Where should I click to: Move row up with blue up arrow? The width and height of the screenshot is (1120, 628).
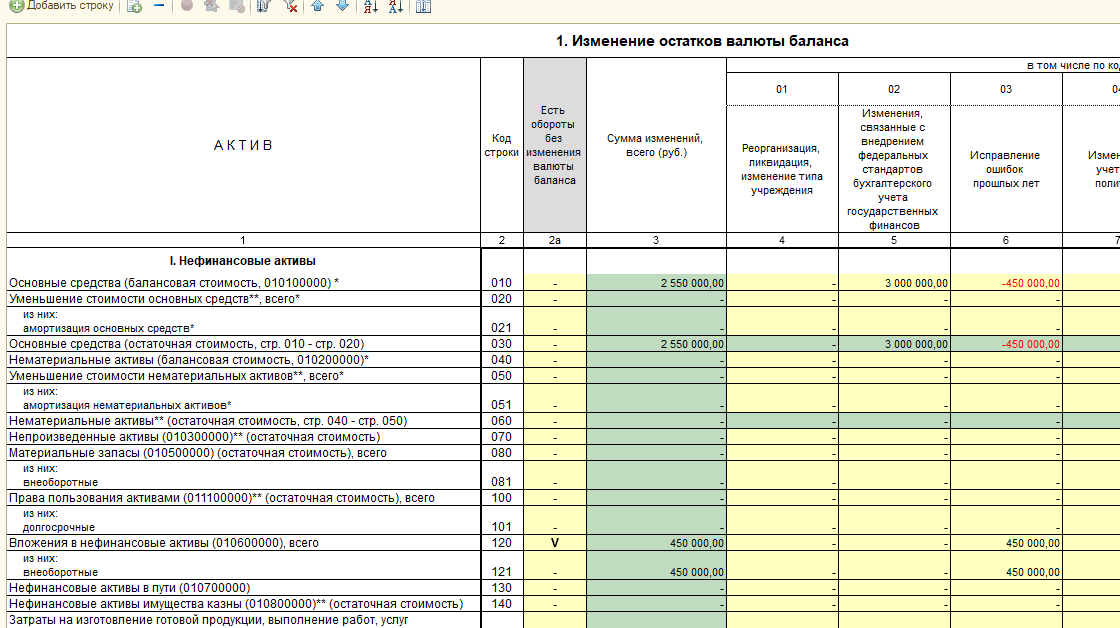tap(318, 6)
